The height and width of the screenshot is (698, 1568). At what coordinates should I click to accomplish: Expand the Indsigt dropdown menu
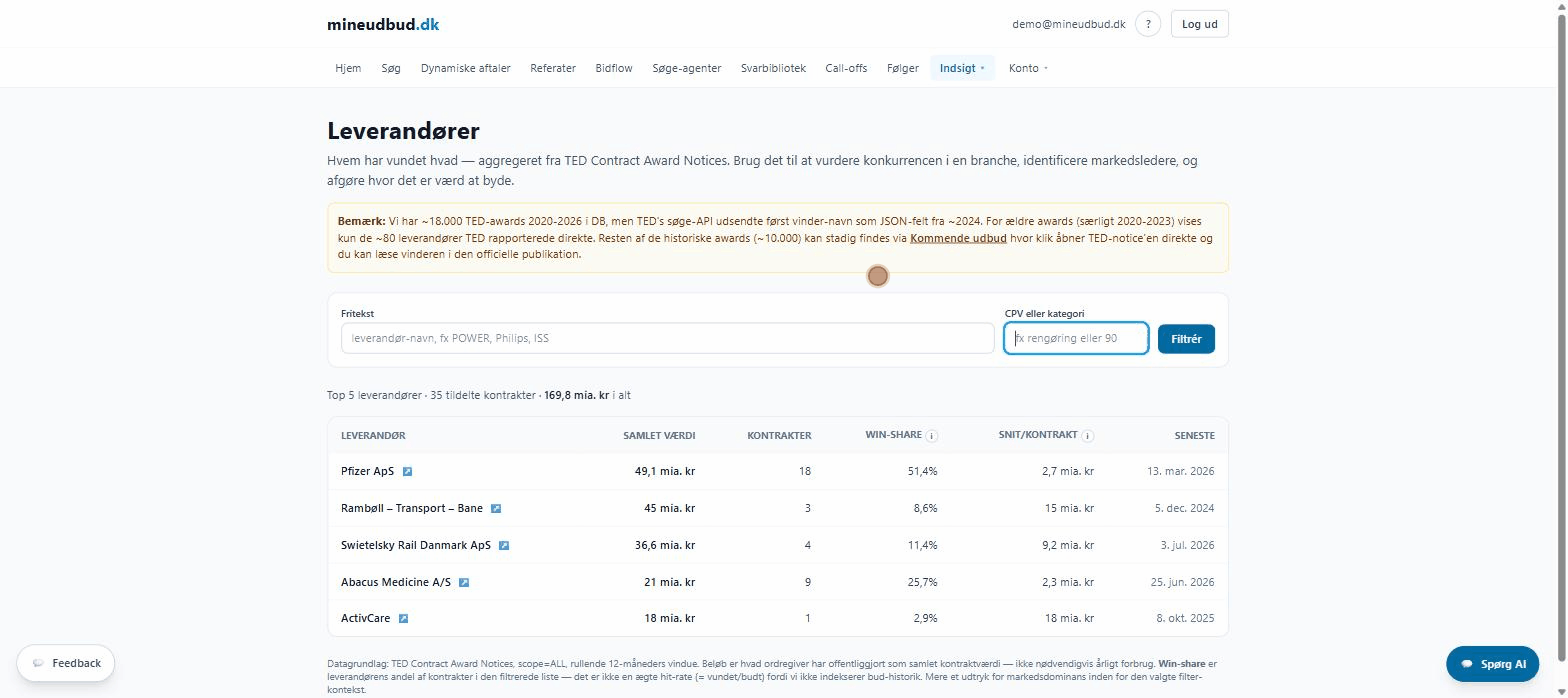[962, 68]
